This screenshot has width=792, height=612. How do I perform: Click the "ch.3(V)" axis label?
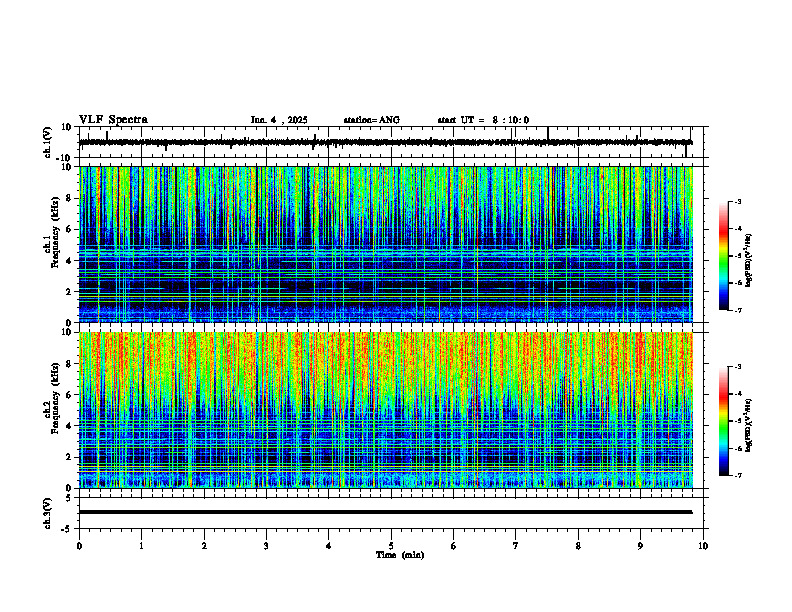tap(48, 513)
